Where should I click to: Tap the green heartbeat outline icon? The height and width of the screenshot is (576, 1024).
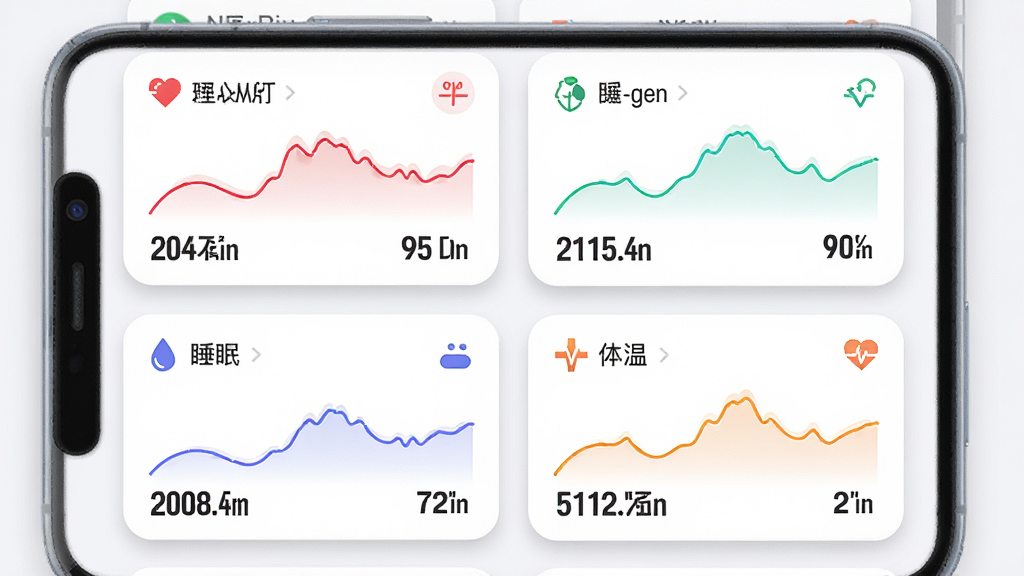860,93
